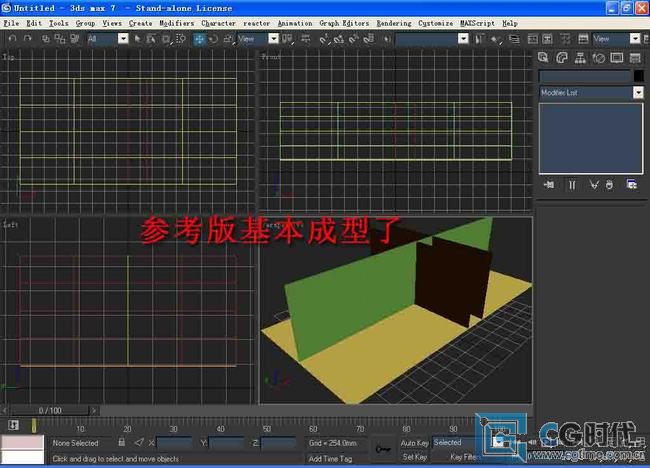Click the Key Filters button
The width and height of the screenshot is (650, 468).
pos(464,457)
